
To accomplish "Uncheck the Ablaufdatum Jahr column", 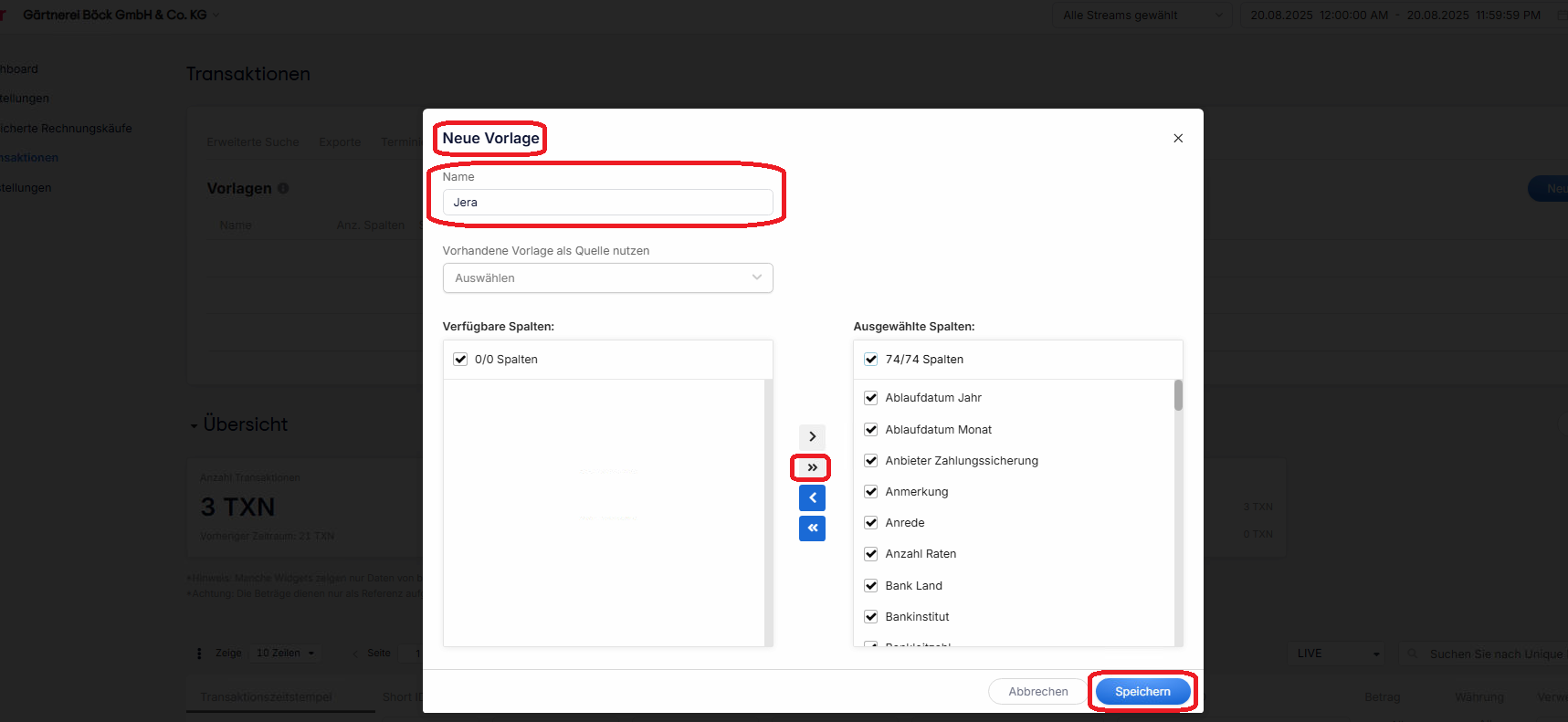I will (x=871, y=398).
